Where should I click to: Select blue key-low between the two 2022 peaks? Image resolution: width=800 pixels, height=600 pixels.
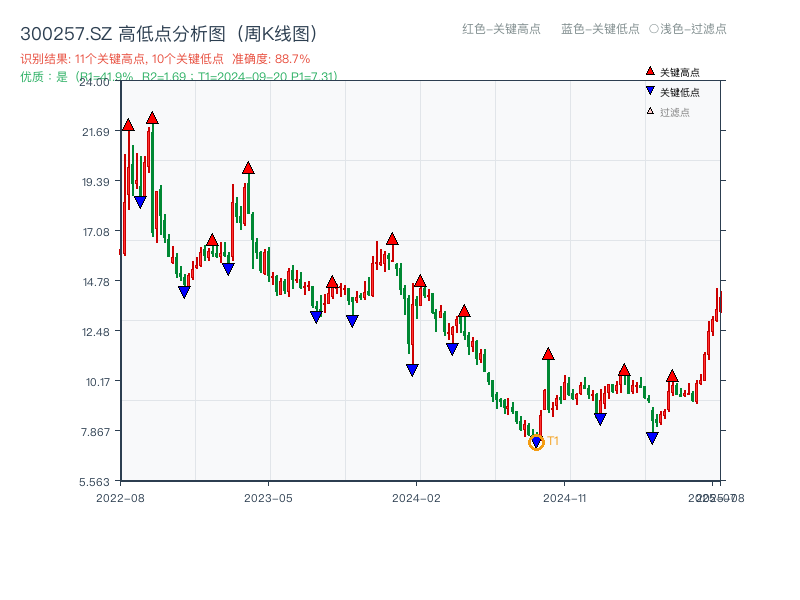point(140,202)
